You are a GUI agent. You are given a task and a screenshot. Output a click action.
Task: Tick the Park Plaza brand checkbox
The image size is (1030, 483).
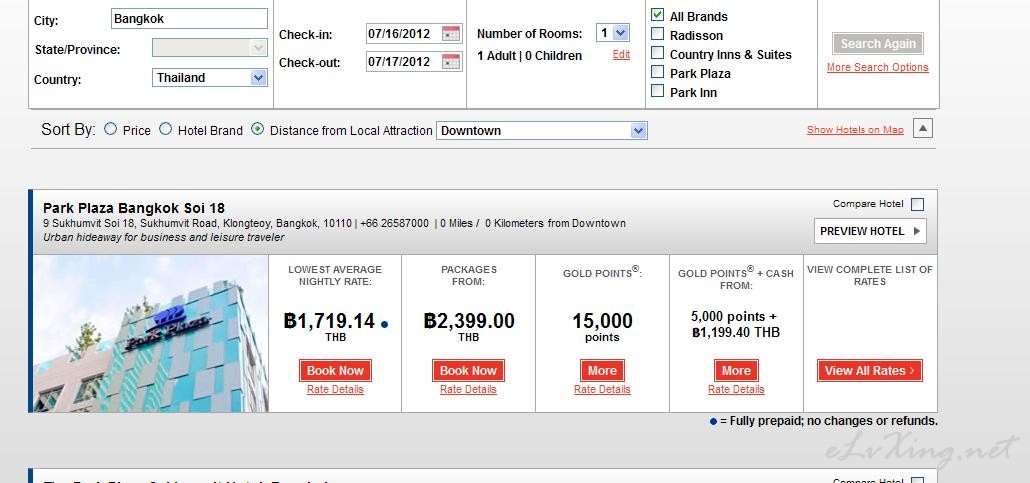[x=658, y=72]
